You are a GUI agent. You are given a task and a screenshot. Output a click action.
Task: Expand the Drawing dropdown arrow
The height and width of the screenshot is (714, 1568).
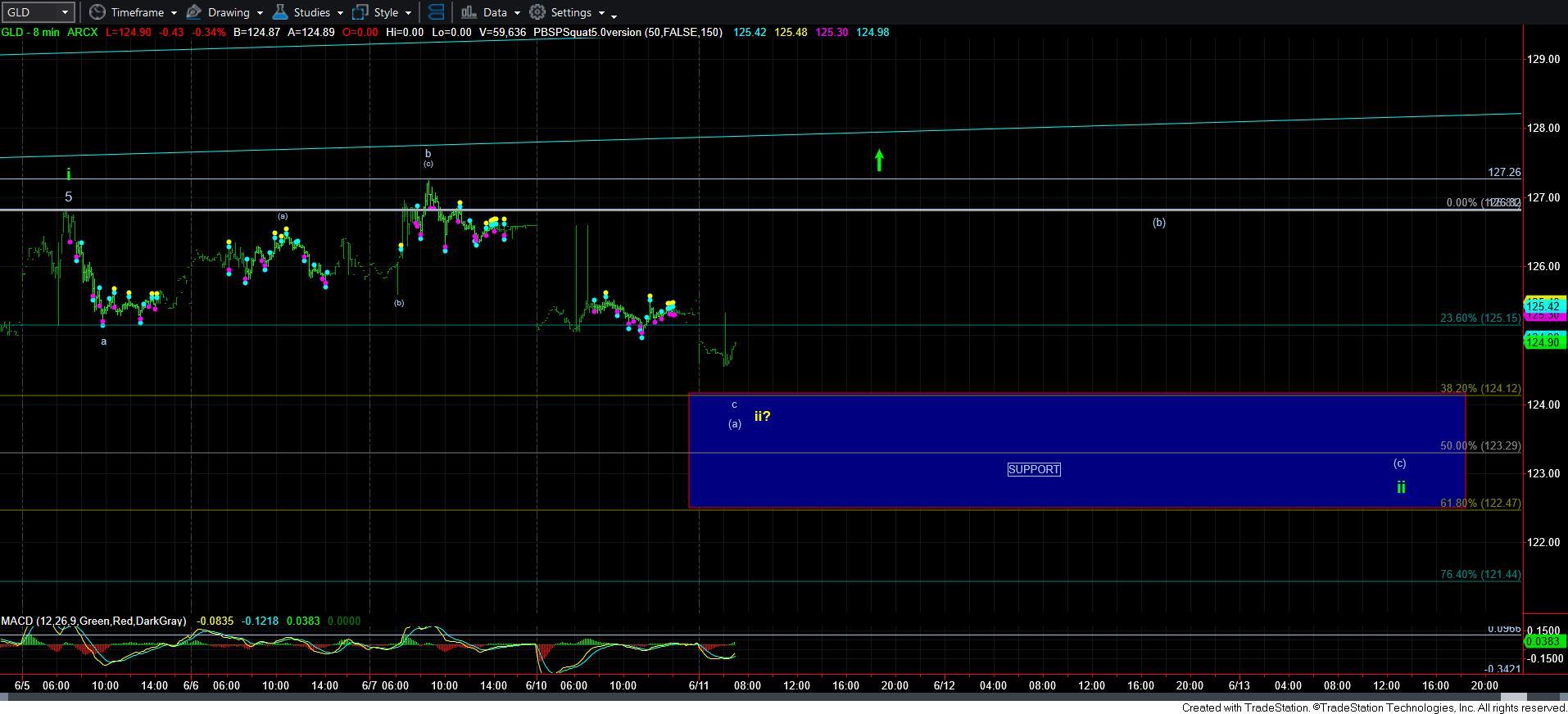(x=260, y=13)
